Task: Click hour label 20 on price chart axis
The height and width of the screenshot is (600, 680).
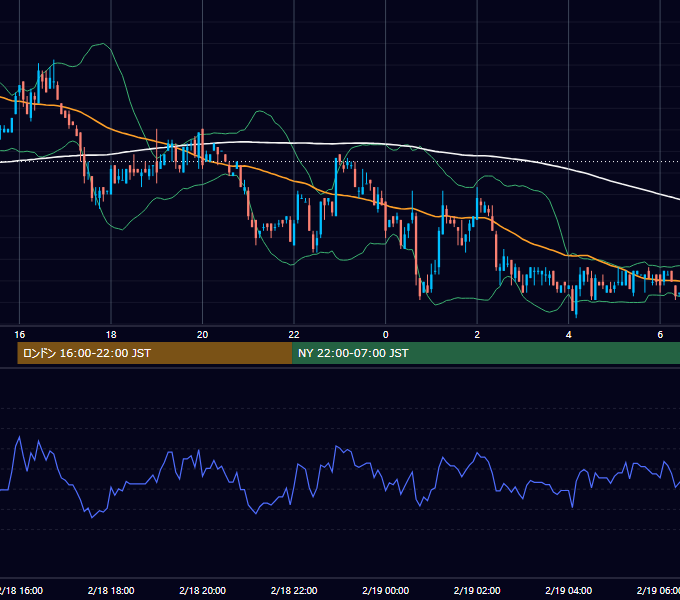Action: [x=203, y=335]
